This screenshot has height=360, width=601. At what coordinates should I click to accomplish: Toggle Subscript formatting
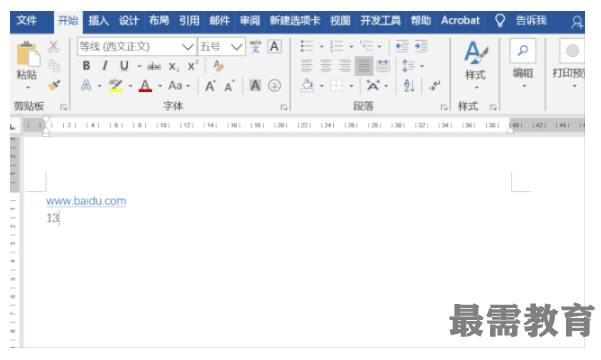[174, 67]
